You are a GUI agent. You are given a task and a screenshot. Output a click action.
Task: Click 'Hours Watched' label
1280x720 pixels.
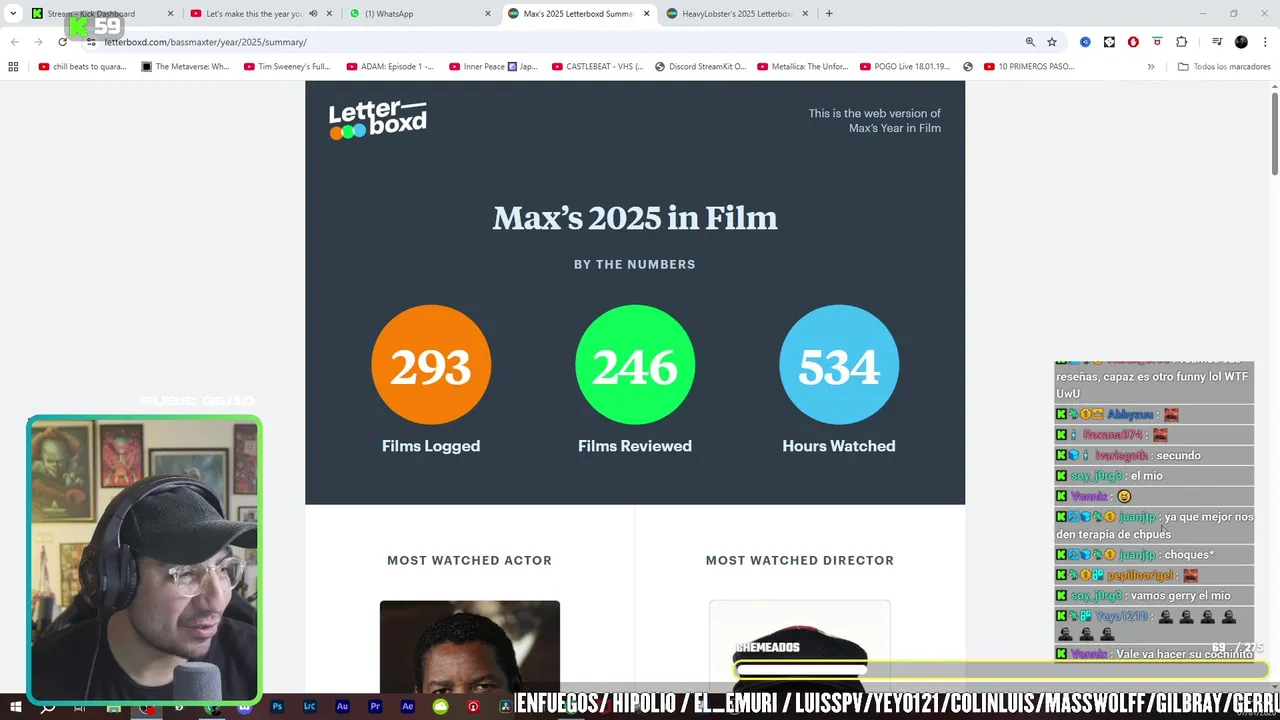[x=839, y=446]
